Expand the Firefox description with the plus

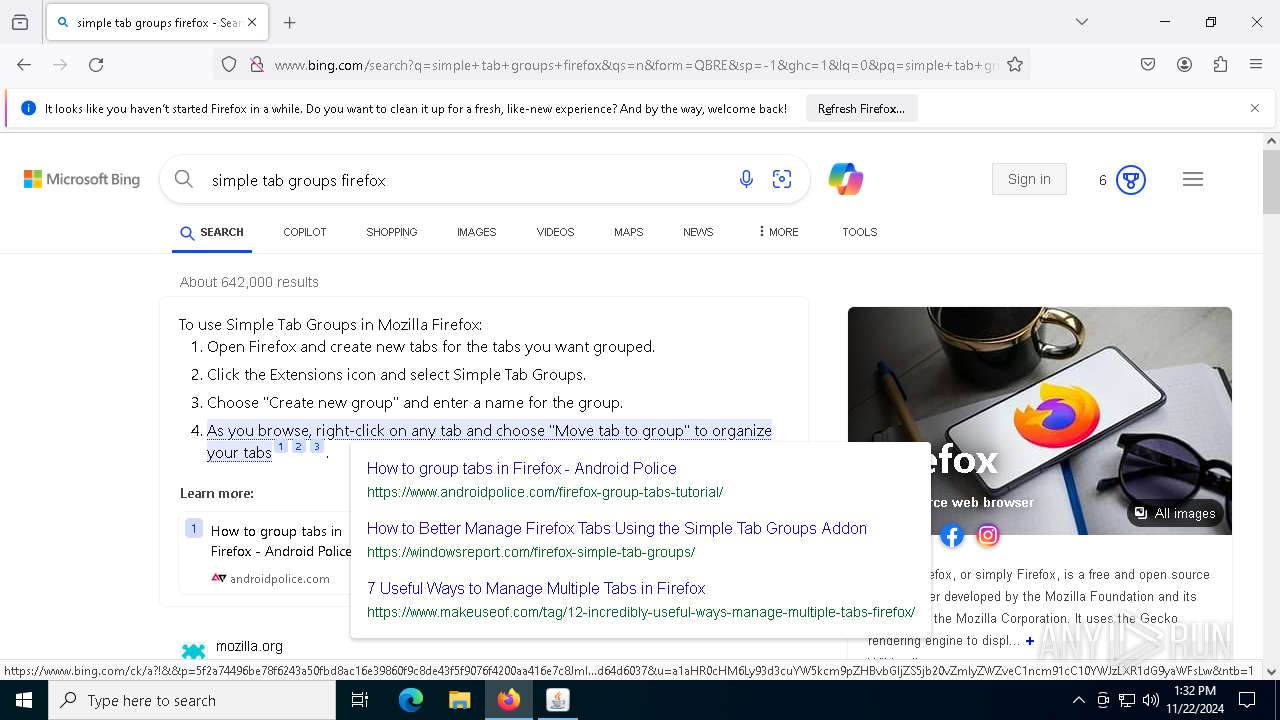[x=1030, y=641]
